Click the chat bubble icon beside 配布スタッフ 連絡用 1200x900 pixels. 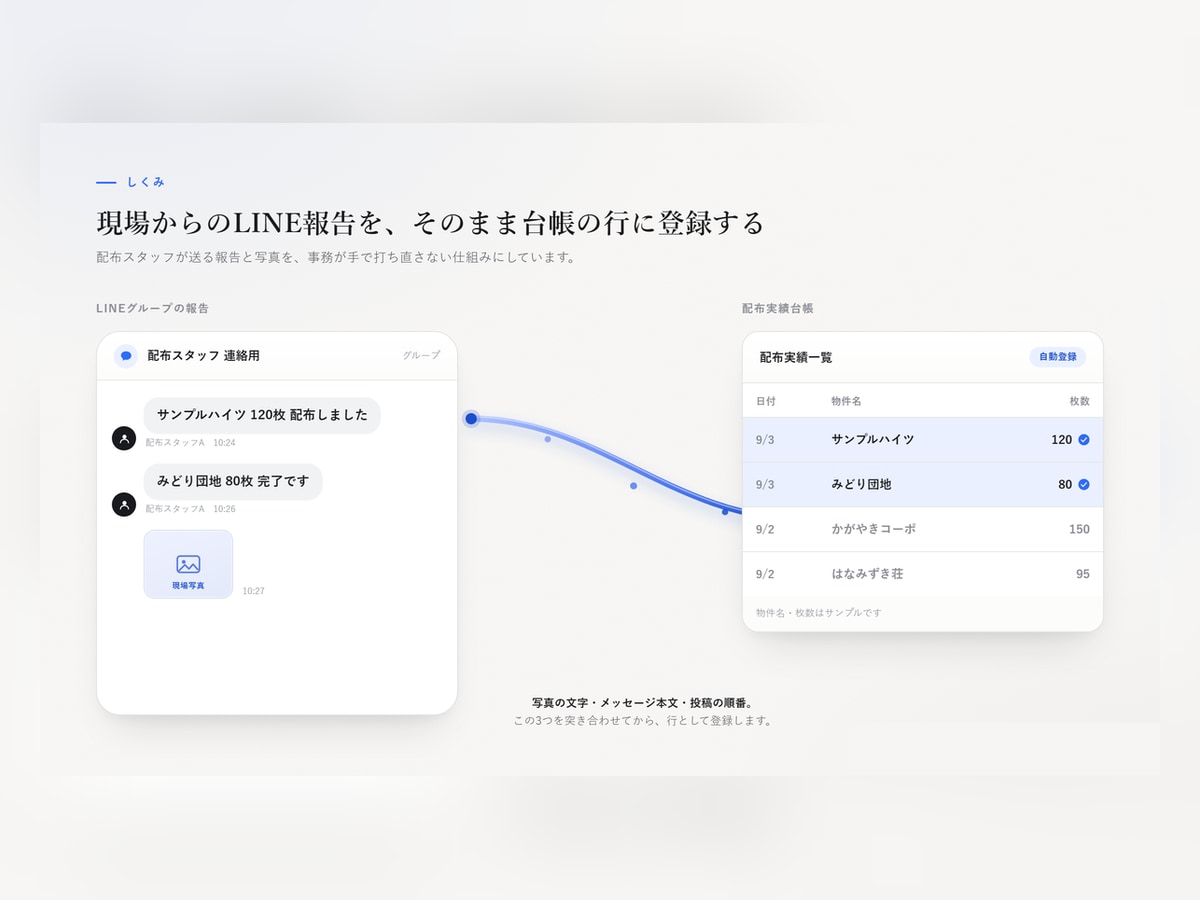(126, 356)
